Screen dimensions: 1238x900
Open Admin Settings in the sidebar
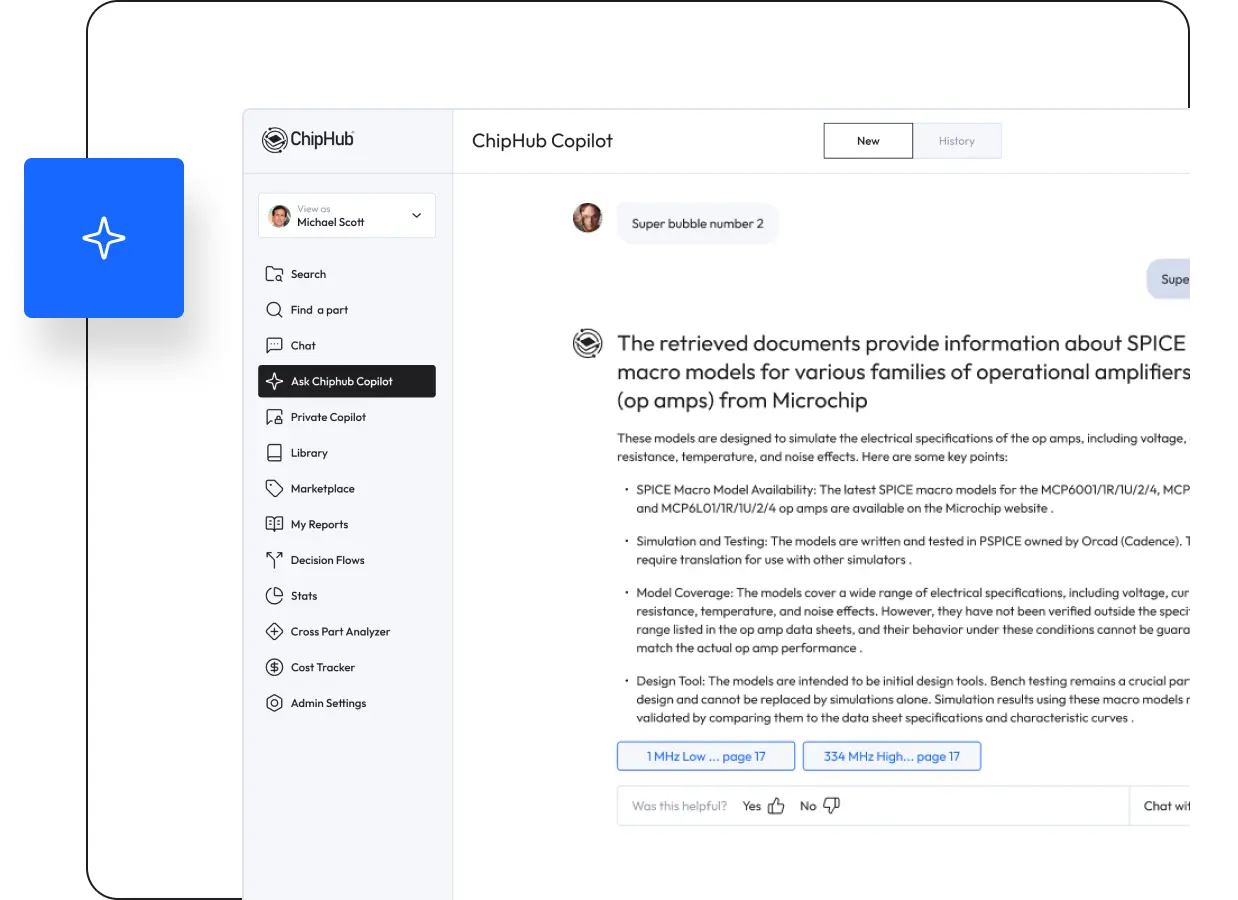[x=328, y=703]
